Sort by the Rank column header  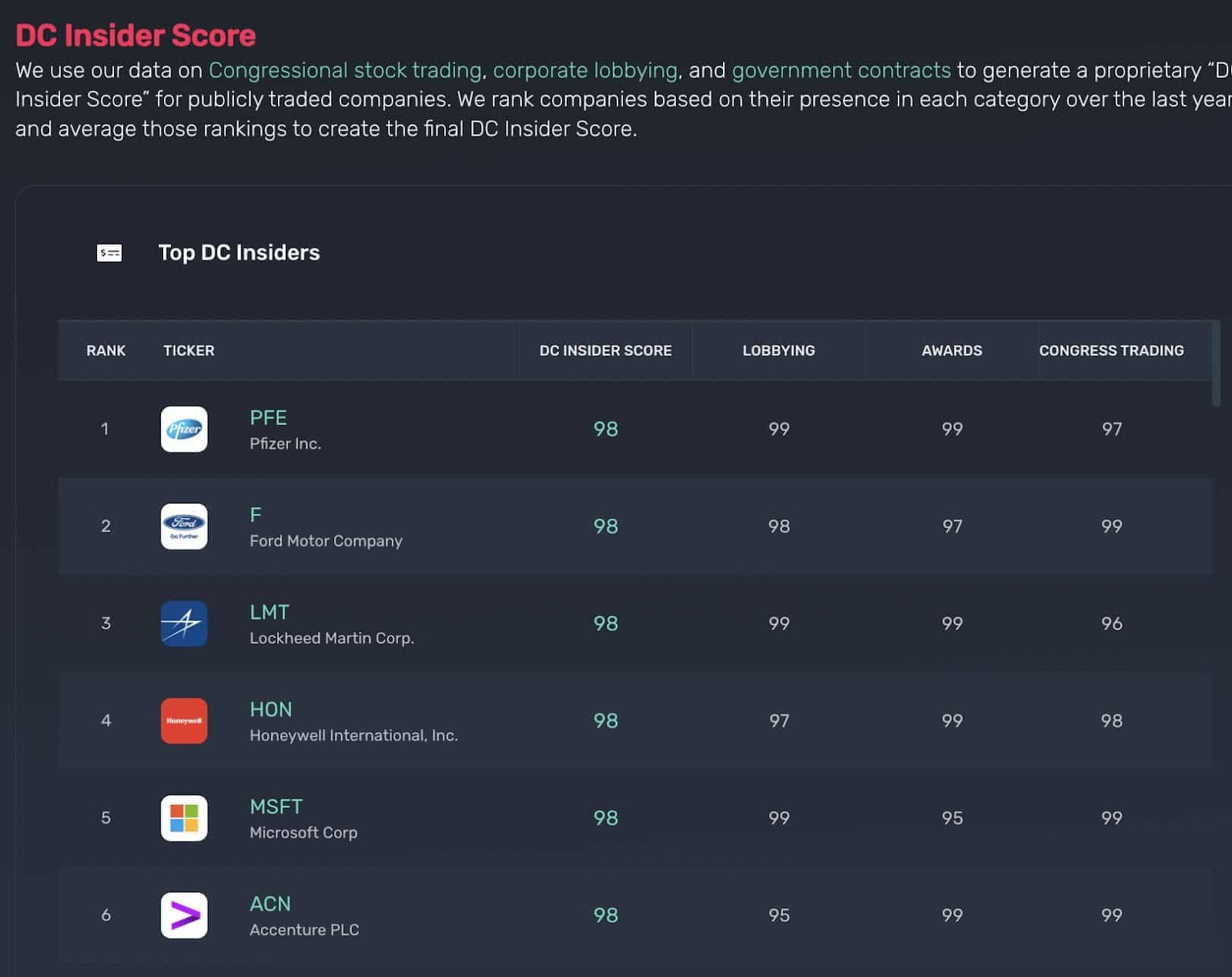tap(105, 350)
